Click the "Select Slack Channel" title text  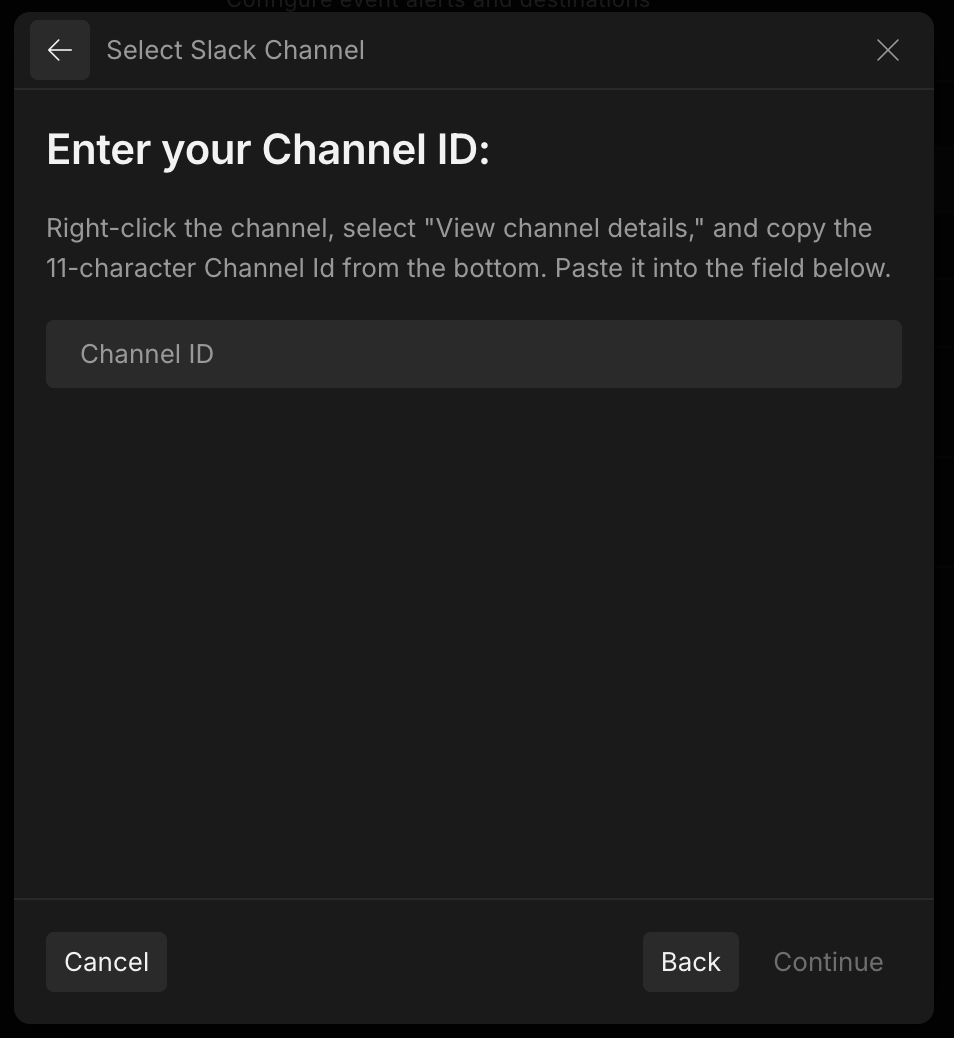pos(235,50)
